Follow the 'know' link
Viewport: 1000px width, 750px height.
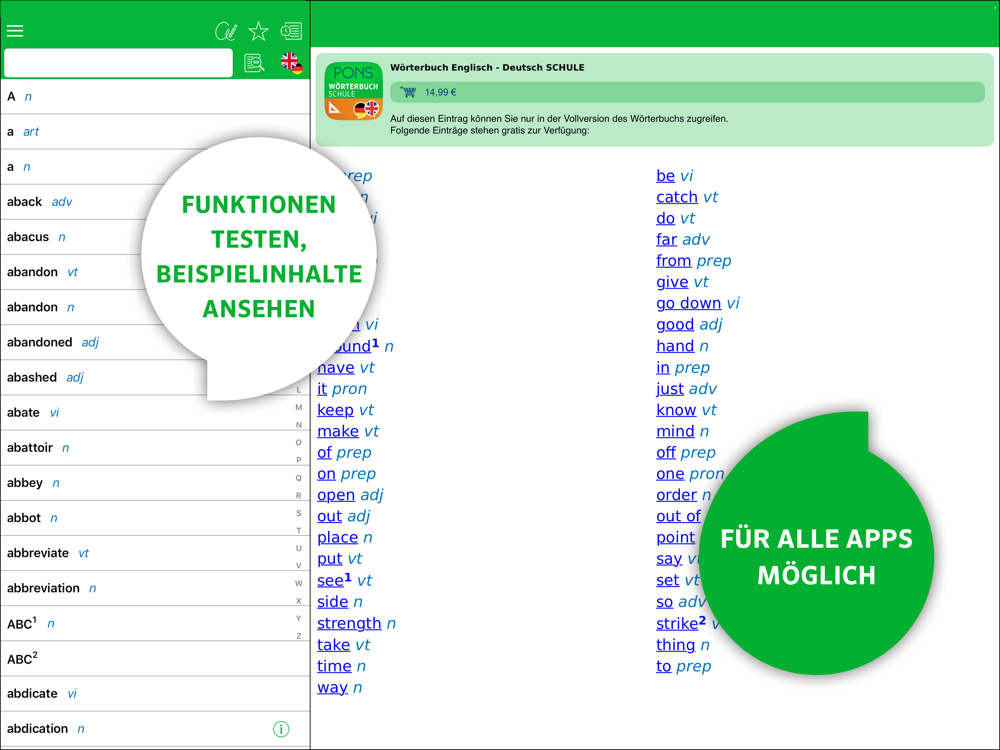pos(676,409)
